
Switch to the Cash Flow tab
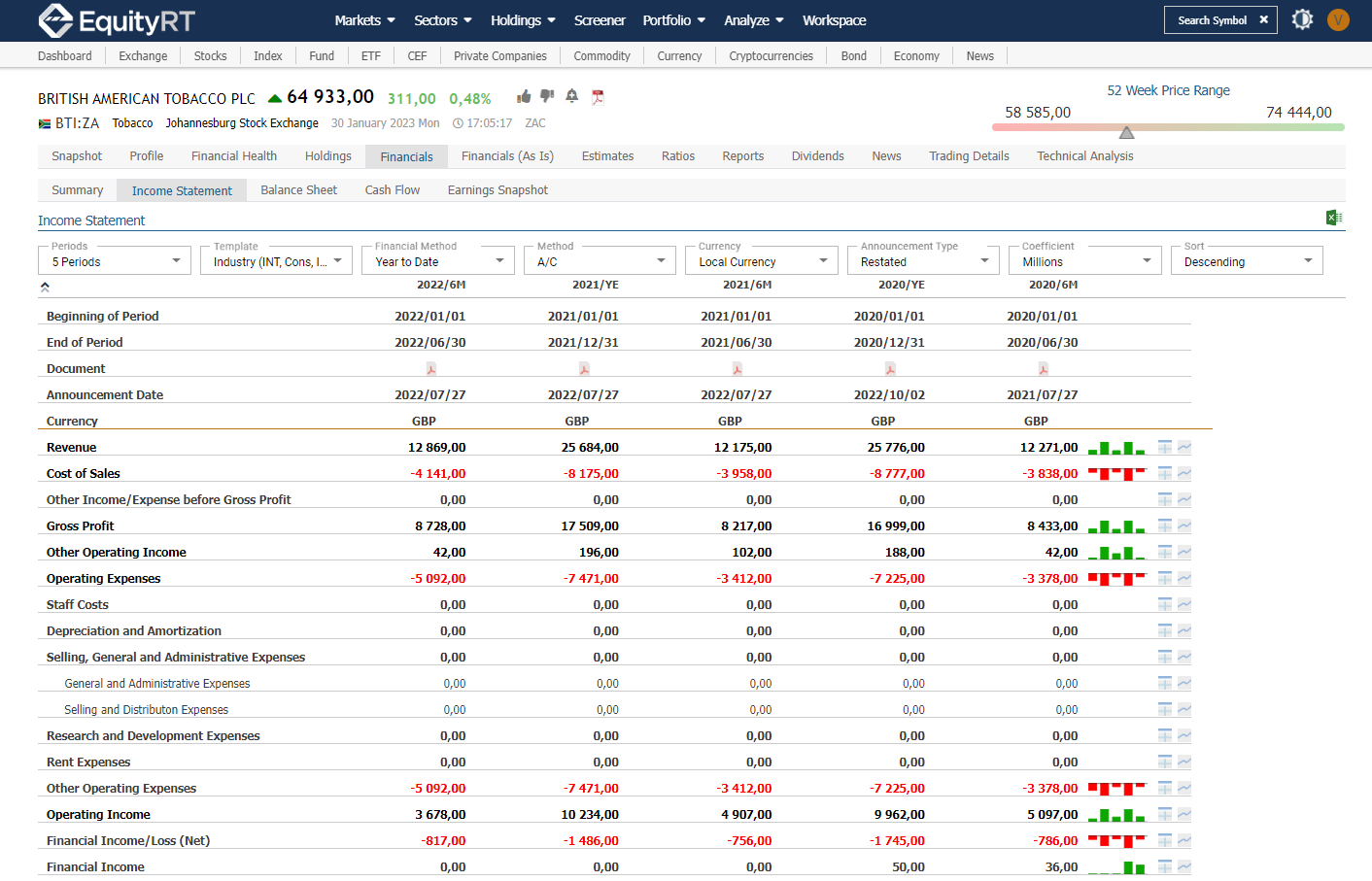click(393, 190)
